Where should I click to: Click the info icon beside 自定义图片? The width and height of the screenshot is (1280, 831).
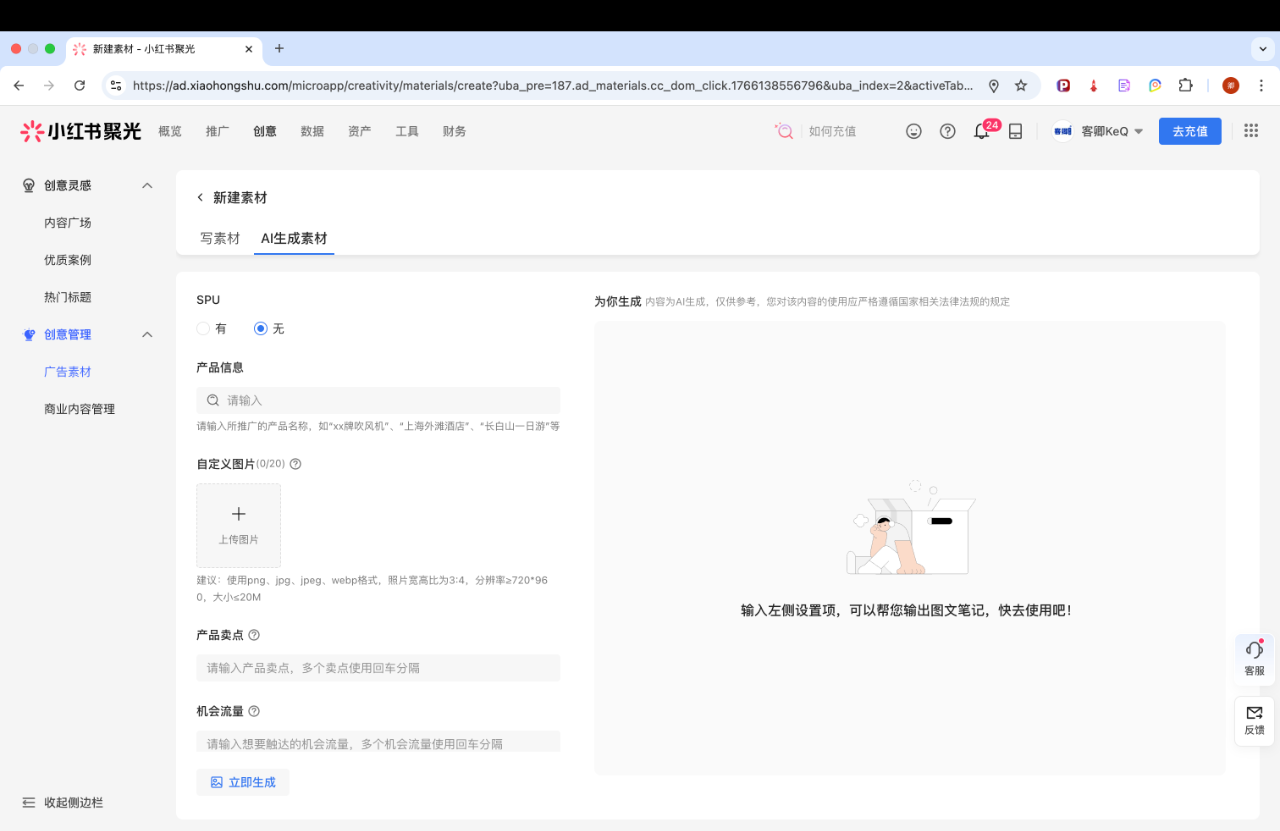point(295,464)
